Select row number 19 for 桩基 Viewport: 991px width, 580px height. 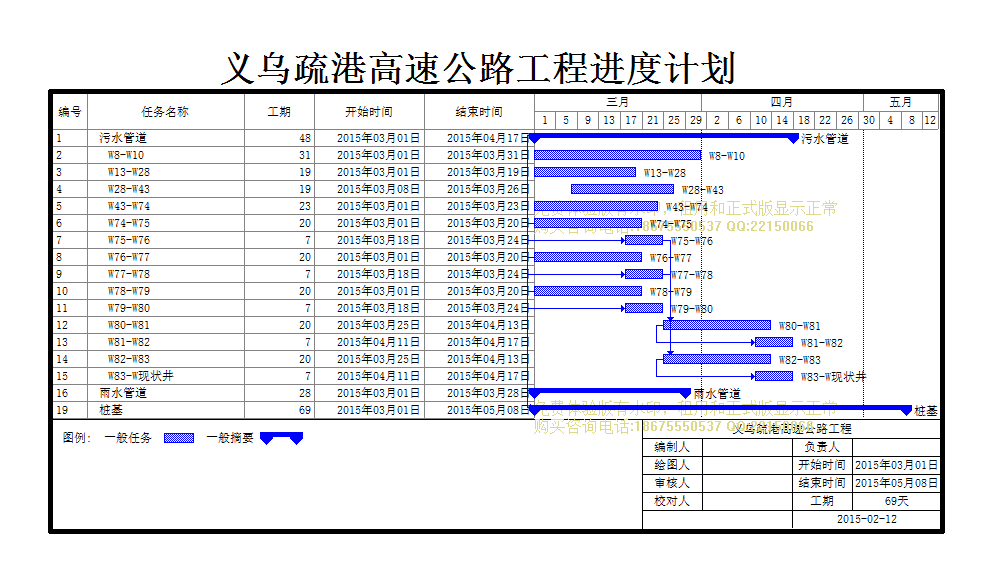(x=62, y=410)
